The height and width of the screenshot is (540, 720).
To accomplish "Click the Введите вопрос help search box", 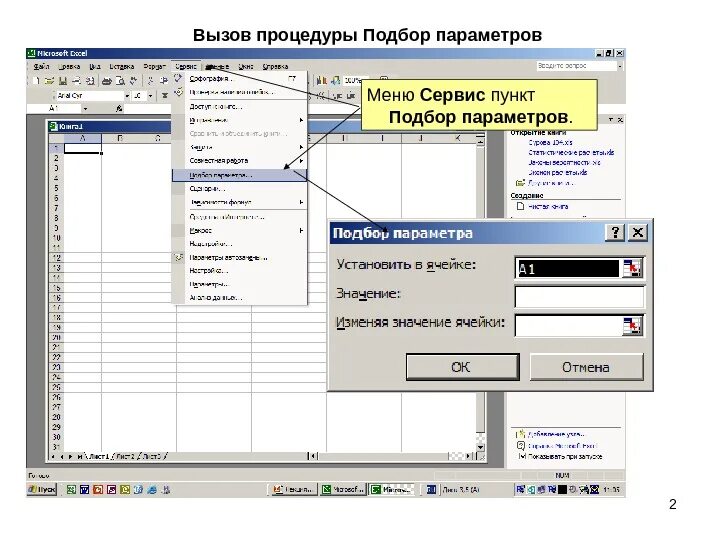I will [x=576, y=66].
